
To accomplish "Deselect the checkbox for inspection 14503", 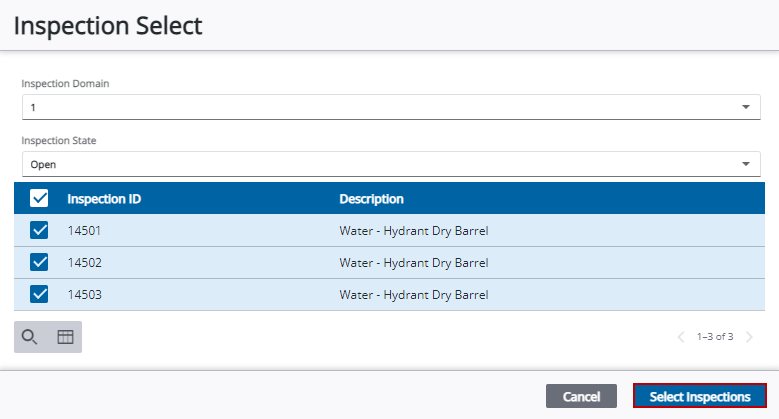I will 40,295.
